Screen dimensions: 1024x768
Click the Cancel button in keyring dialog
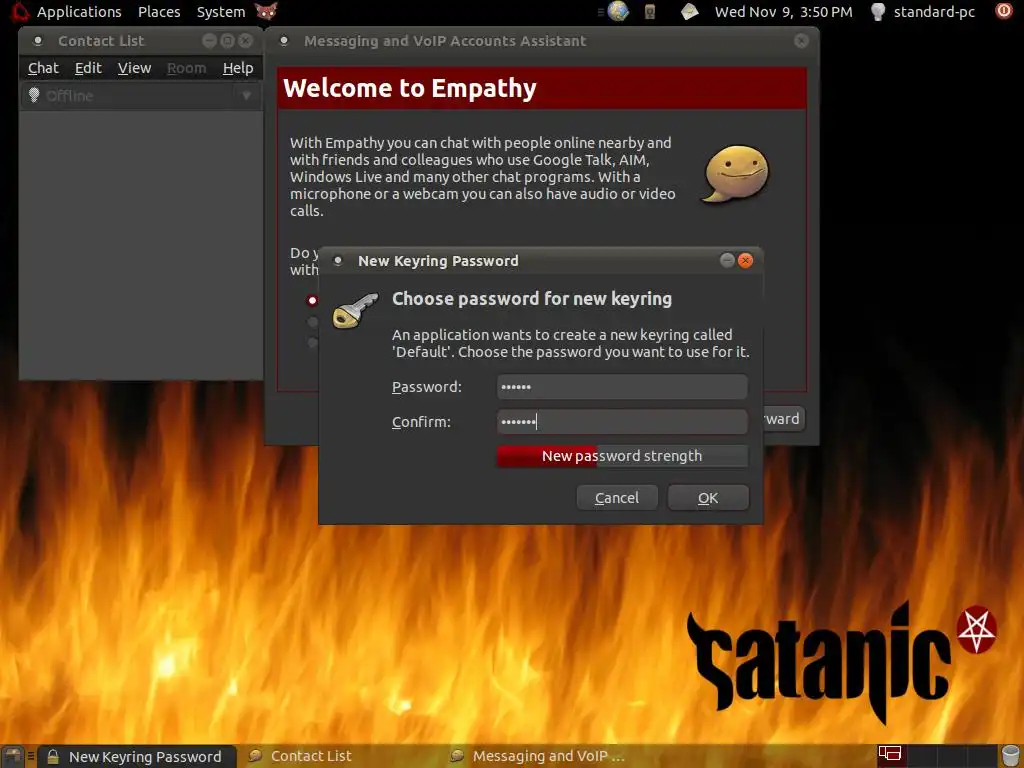(617, 498)
